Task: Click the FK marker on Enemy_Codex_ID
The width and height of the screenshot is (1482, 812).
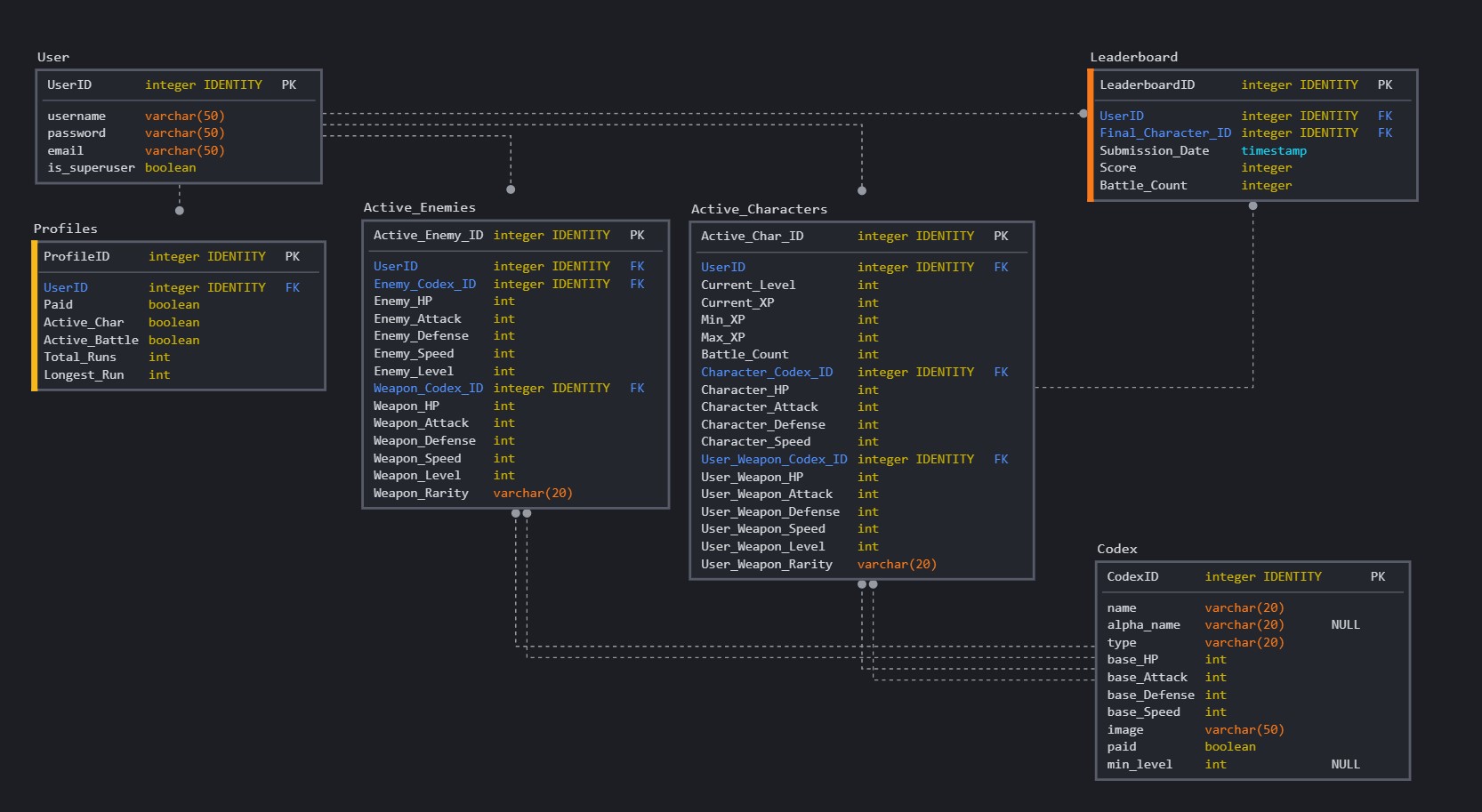Action: [638, 284]
